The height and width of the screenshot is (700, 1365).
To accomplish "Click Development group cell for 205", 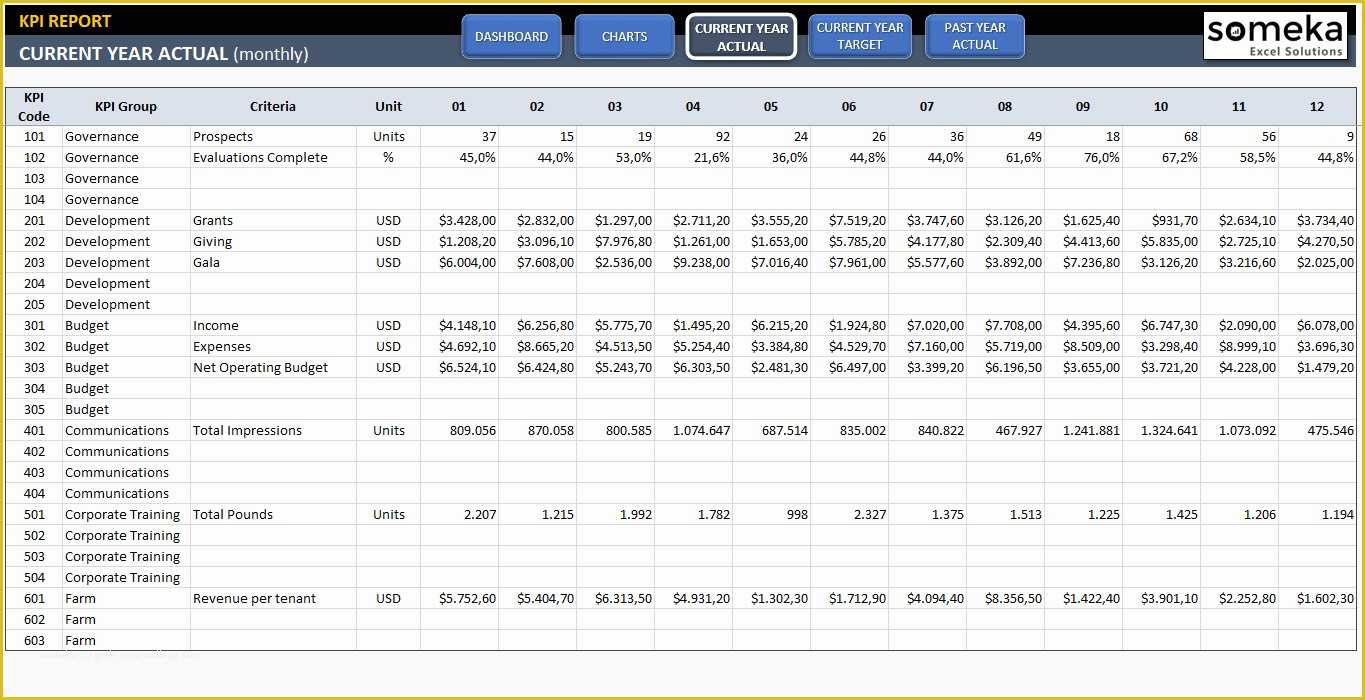I will click(126, 304).
